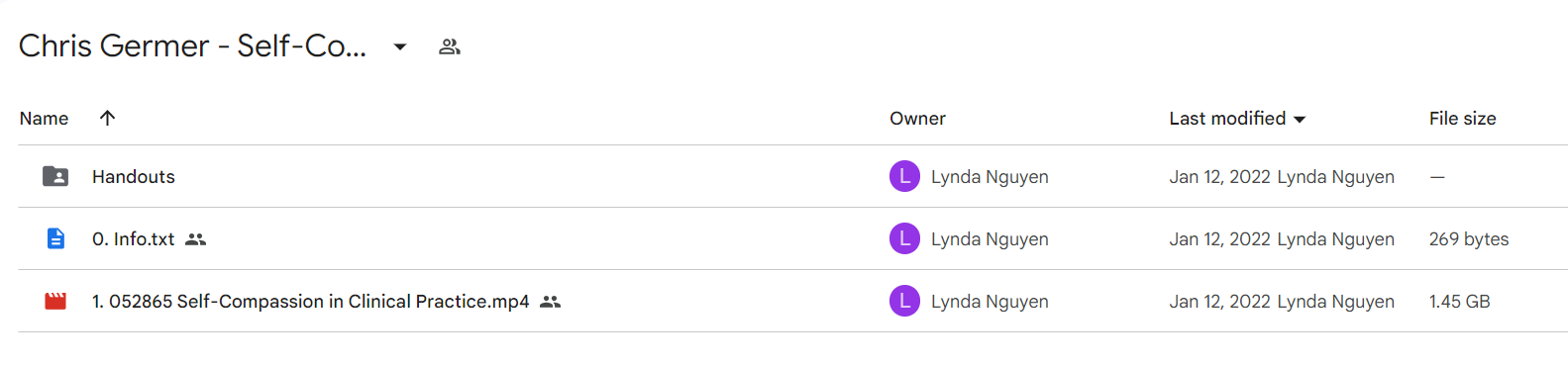Click the File size column header
Viewport: 1568px width, 367px height.
(1462, 118)
